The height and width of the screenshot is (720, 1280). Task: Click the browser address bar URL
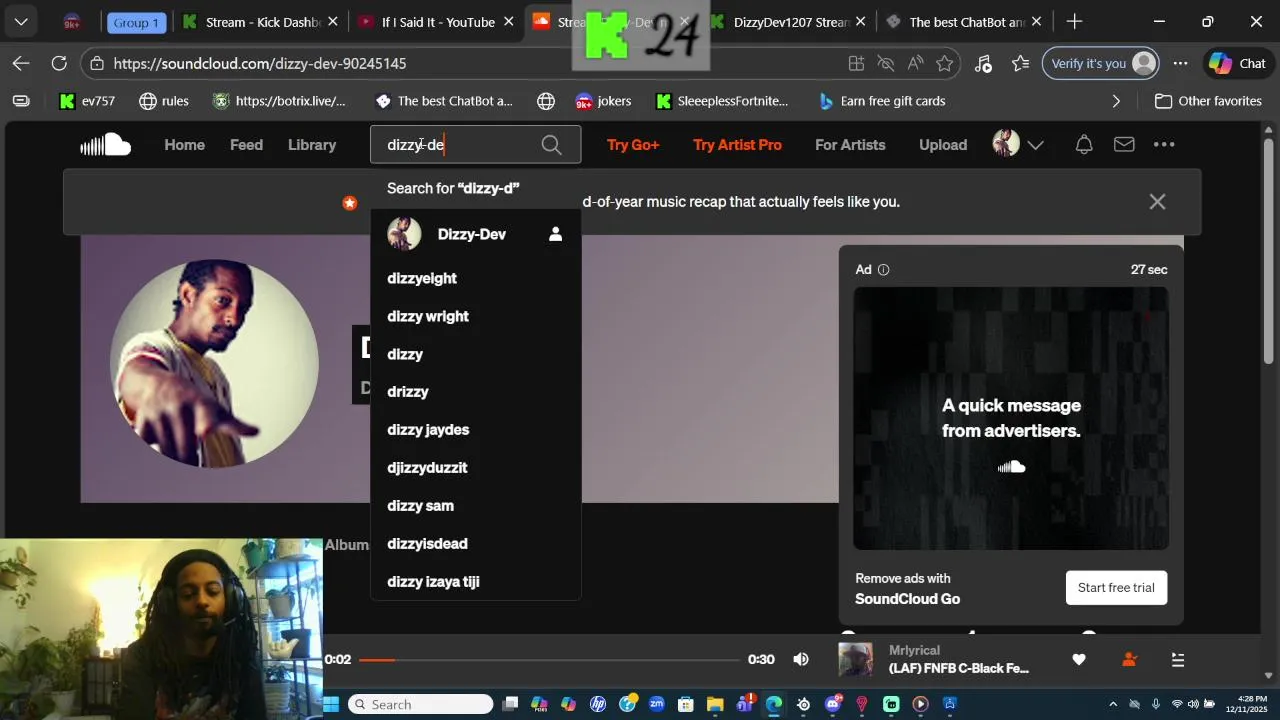[x=260, y=63]
